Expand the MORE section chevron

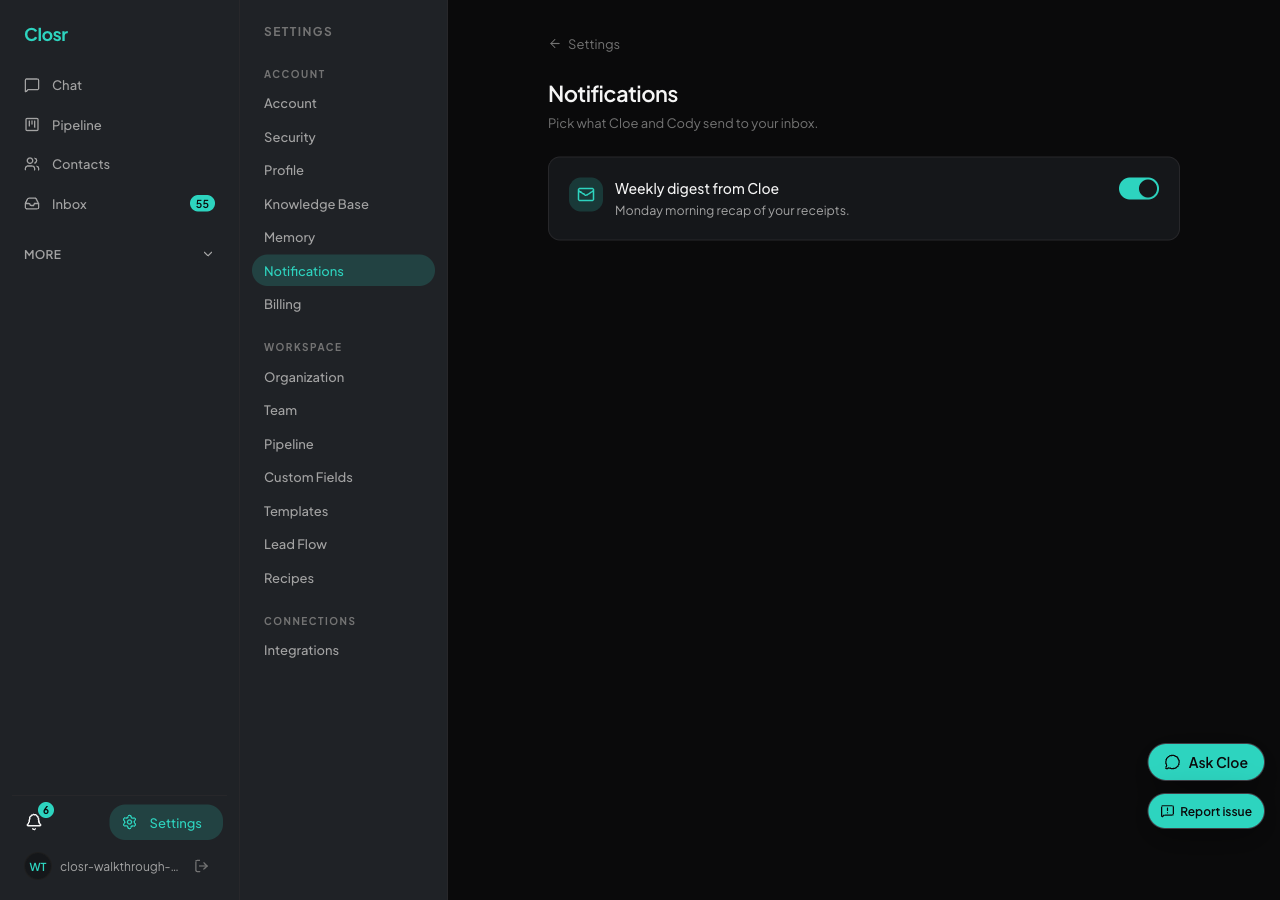pyautogui.click(x=208, y=254)
